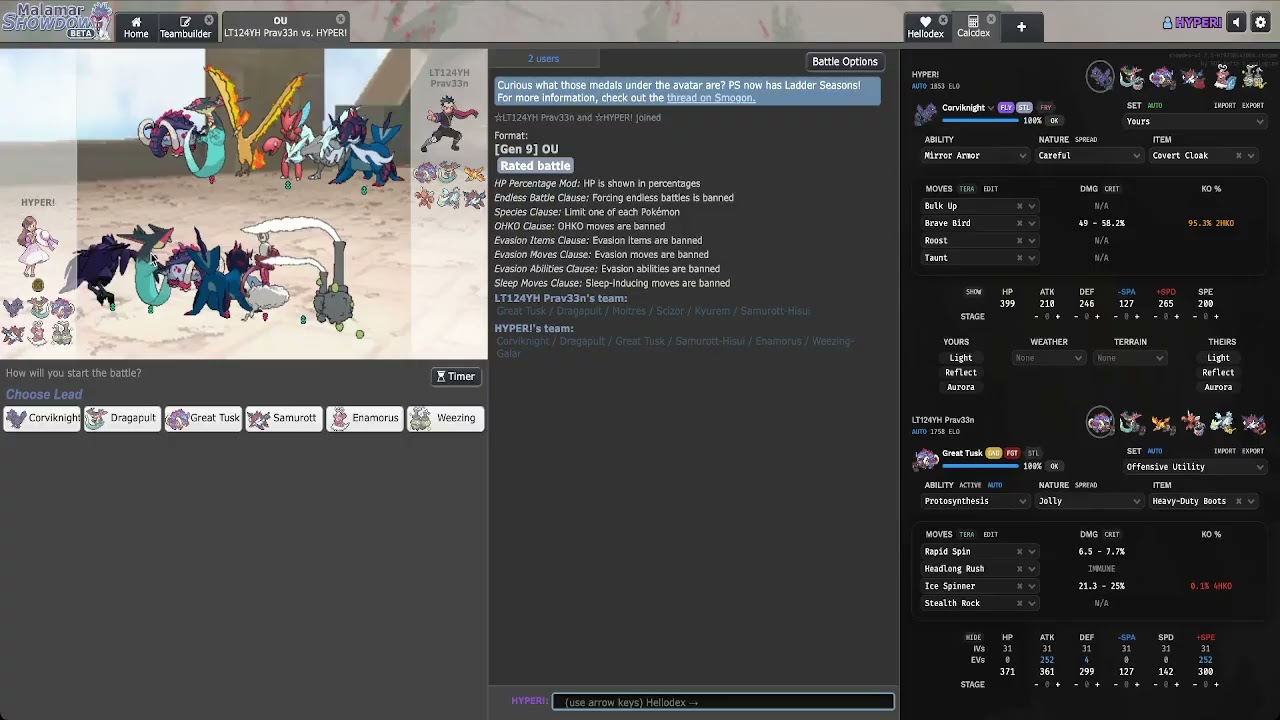Click the chat input field

[x=723, y=702]
